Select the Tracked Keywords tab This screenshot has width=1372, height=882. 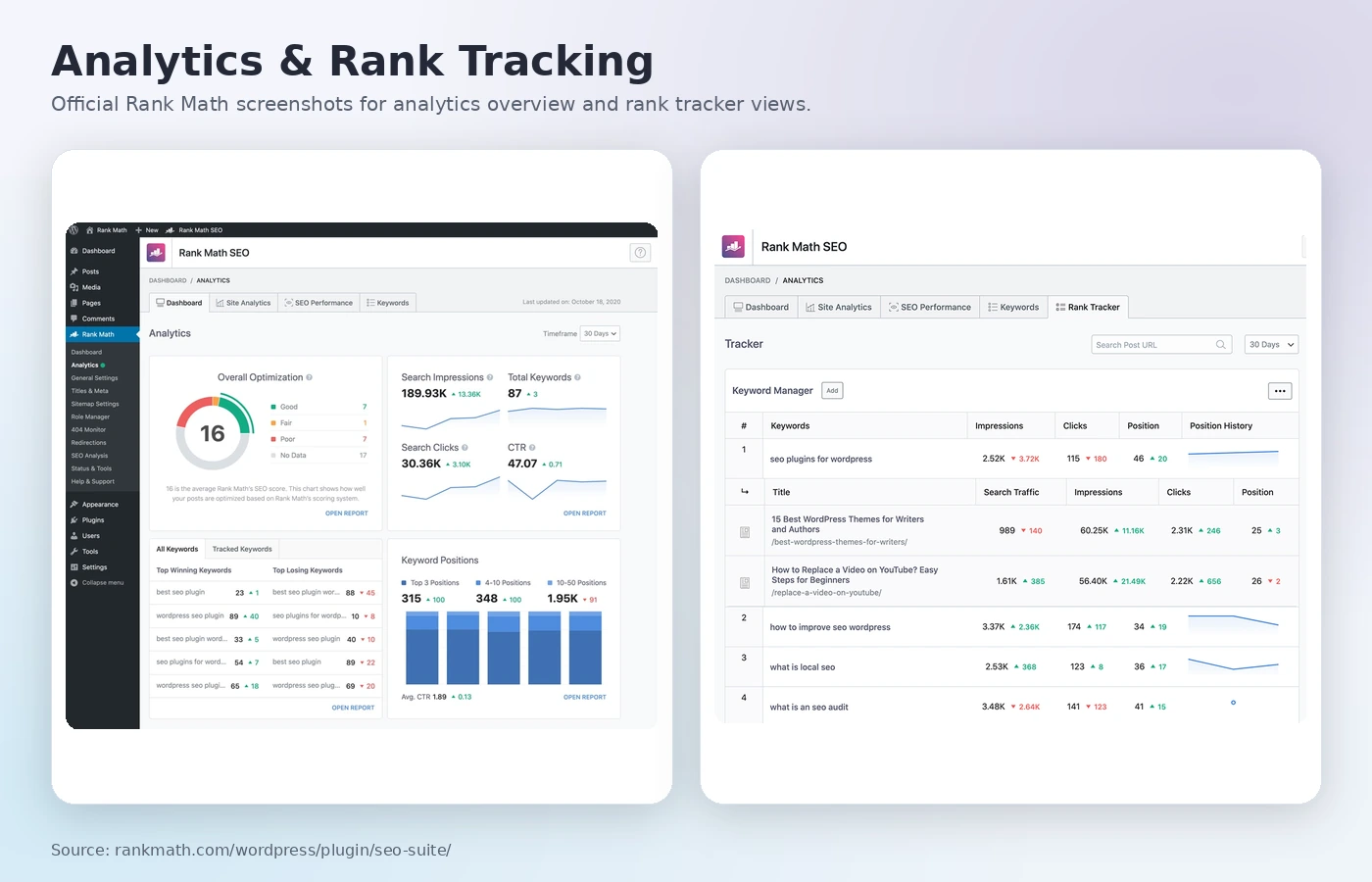pyautogui.click(x=242, y=549)
